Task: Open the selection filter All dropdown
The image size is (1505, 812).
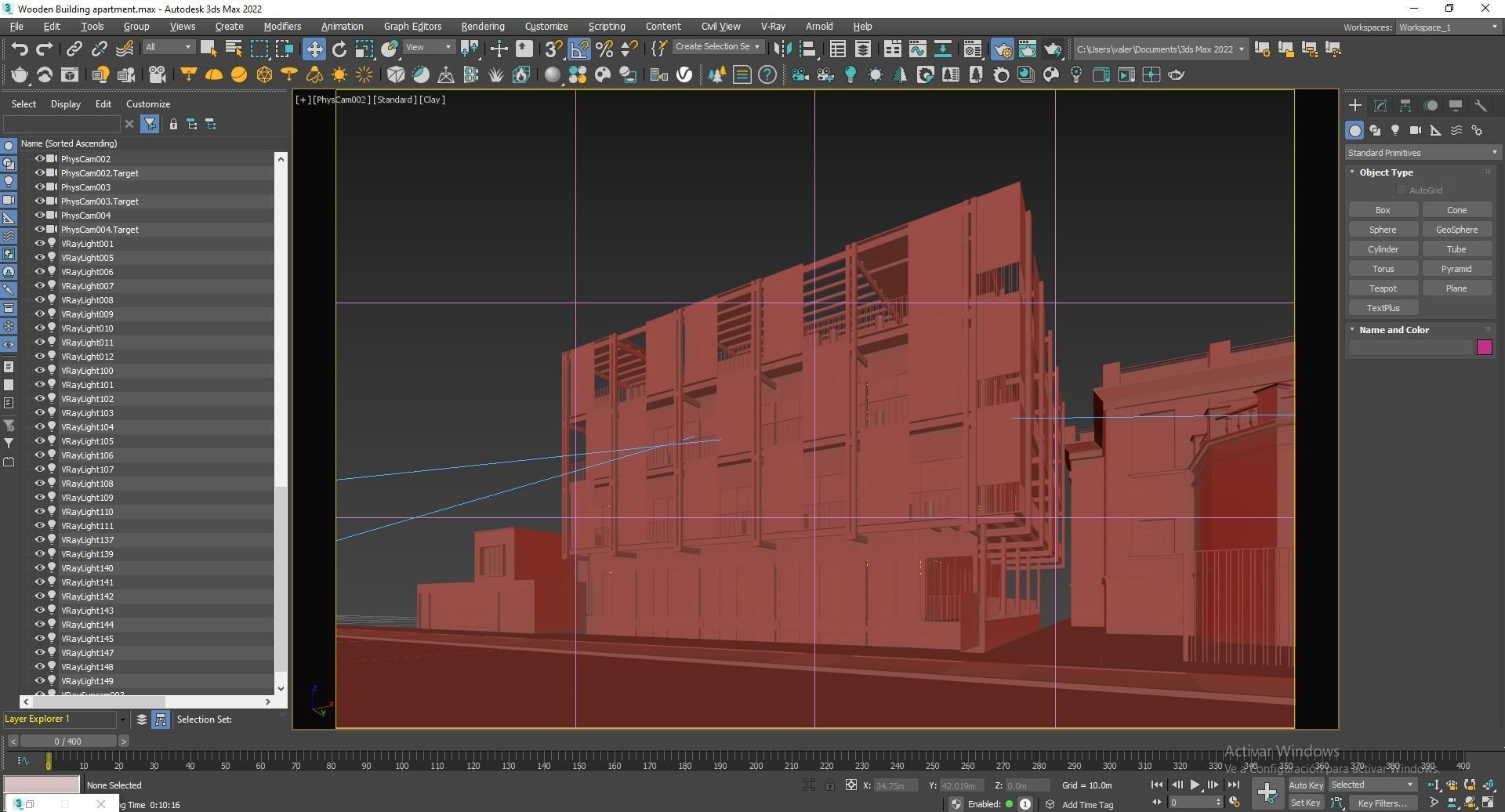Action: tap(168, 47)
